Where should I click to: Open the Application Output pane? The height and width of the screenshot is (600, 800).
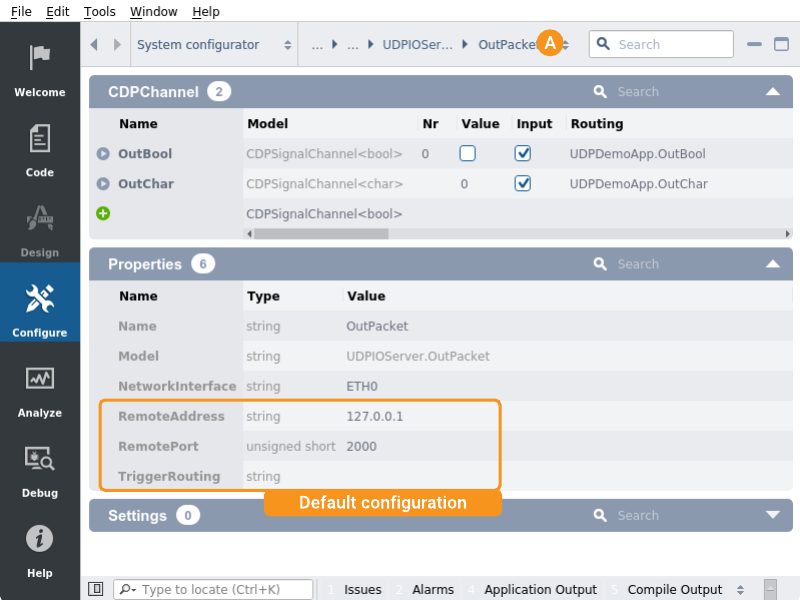click(x=540, y=589)
